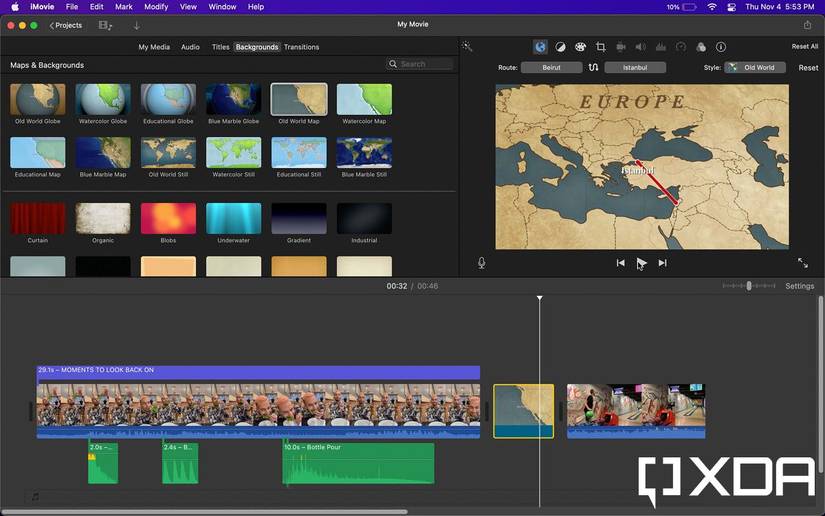Open the stabilization camera icon
Screen dimensions: 825x516
click(621, 47)
